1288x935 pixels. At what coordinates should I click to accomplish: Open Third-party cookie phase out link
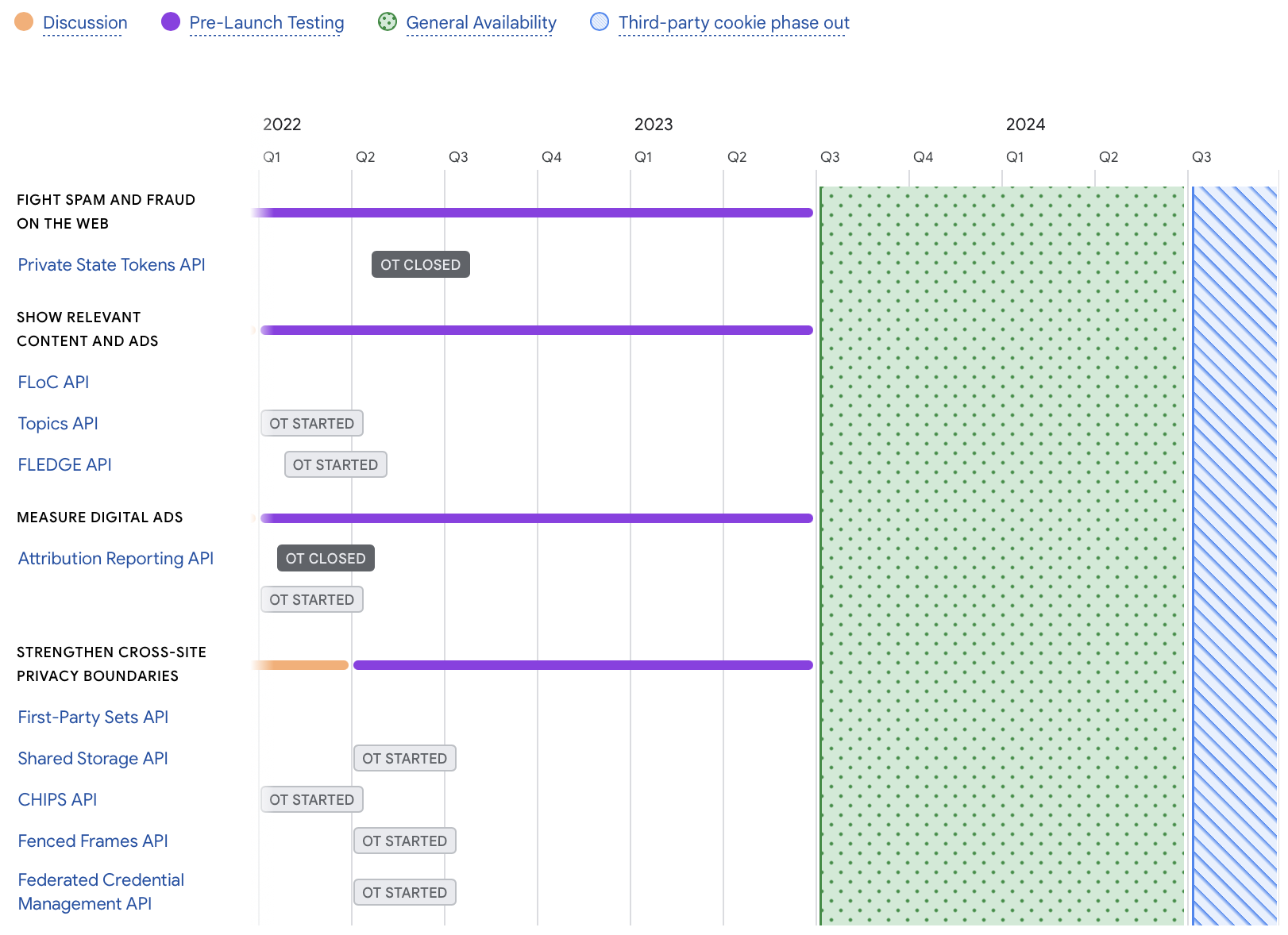734,23
